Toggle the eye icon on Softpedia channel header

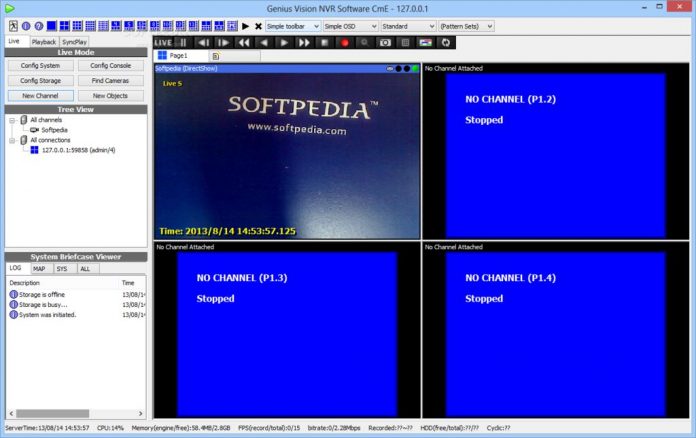(x=390, y=68)
